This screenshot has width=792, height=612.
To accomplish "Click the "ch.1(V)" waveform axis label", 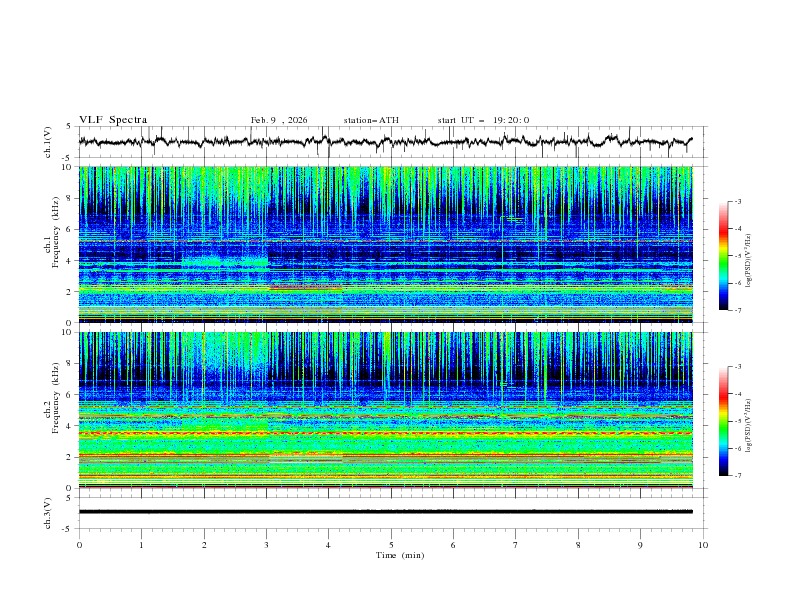I will [48, 142].
